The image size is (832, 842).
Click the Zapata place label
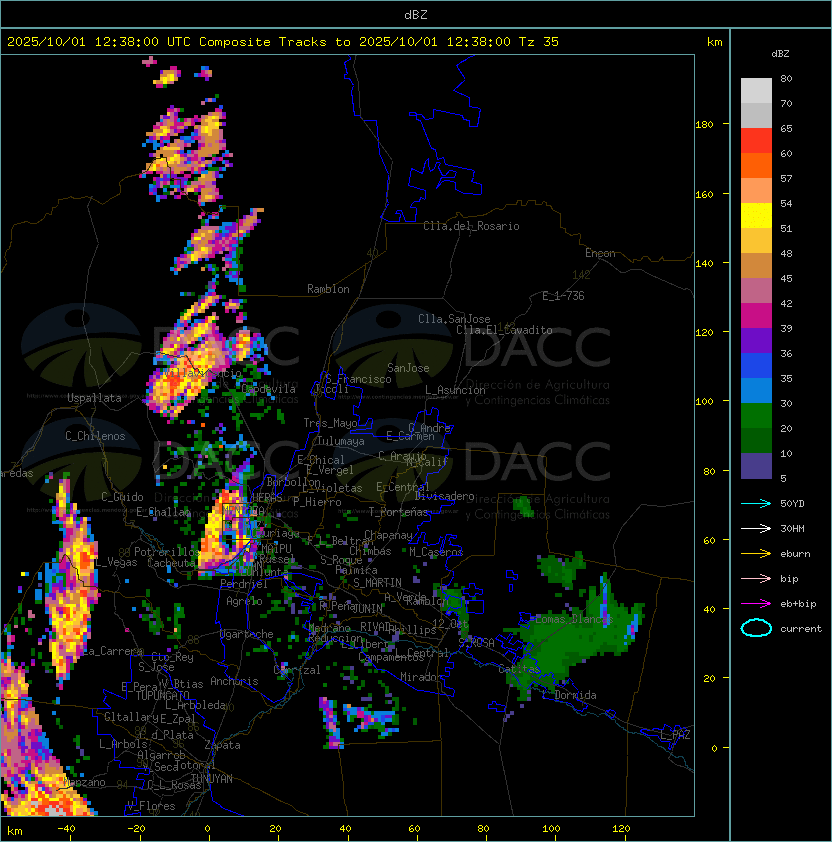click(x=222, y=745)
